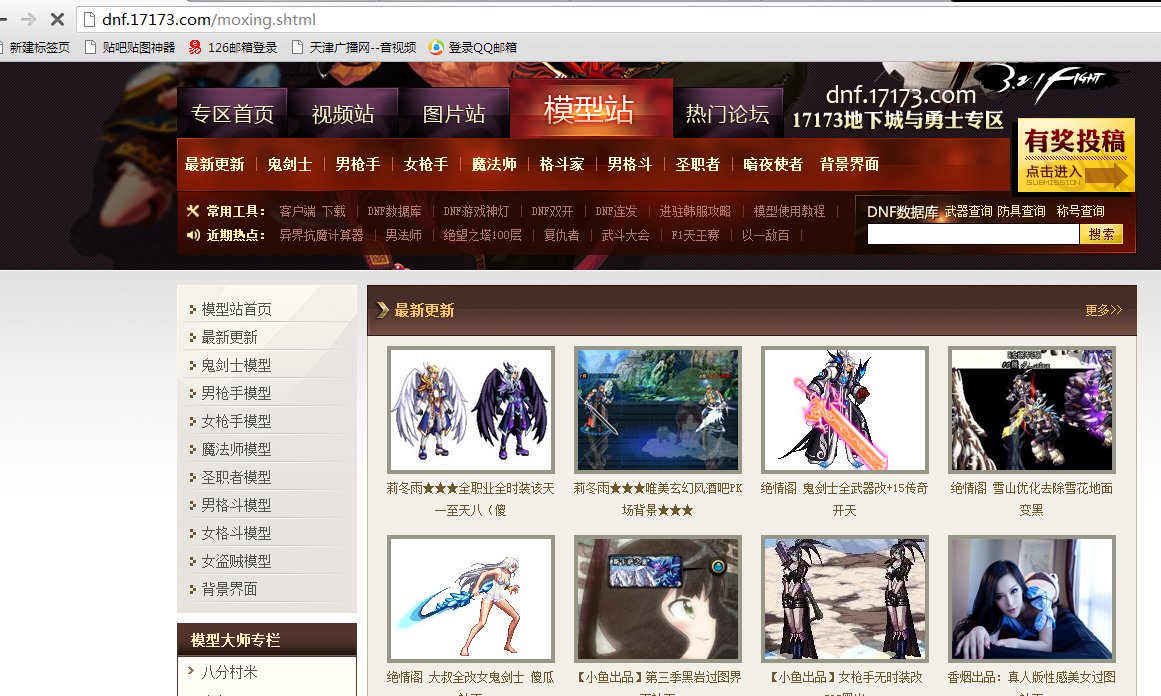Expand more updates via 更多>>
The image size is (1161, 696).
[x=1103, y=311]
